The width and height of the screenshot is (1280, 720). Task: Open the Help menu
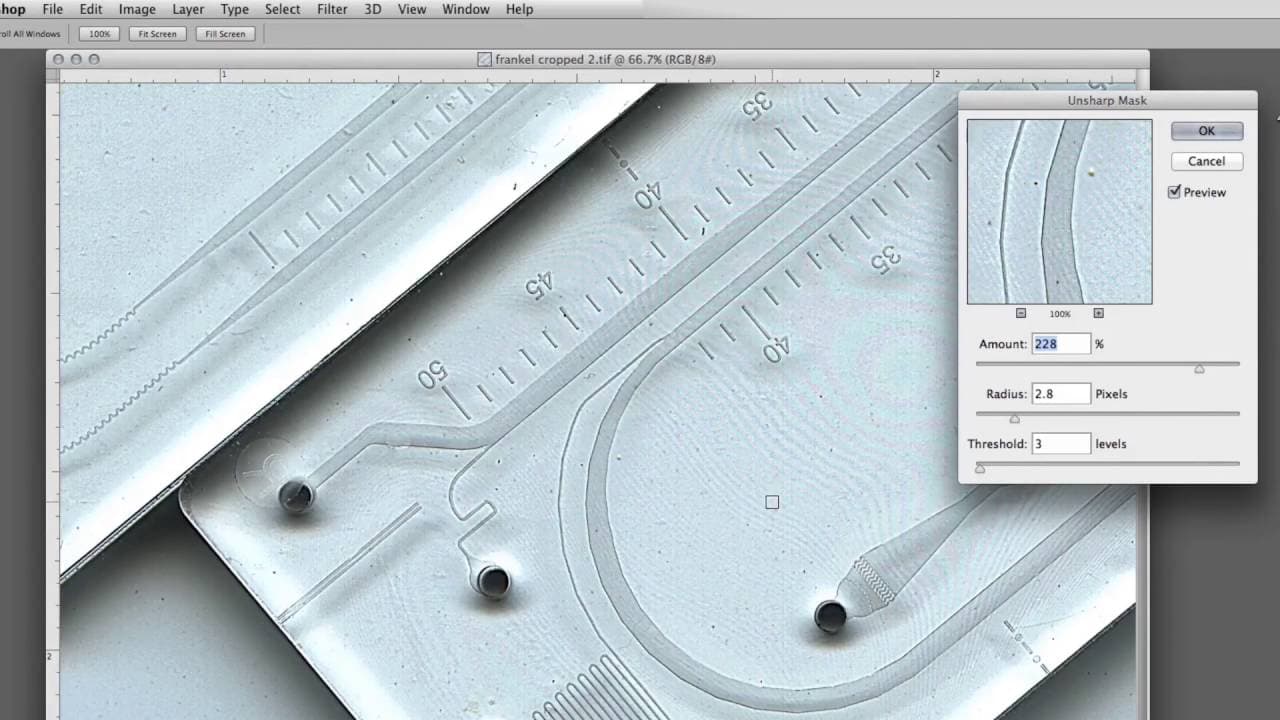(519, 9)
